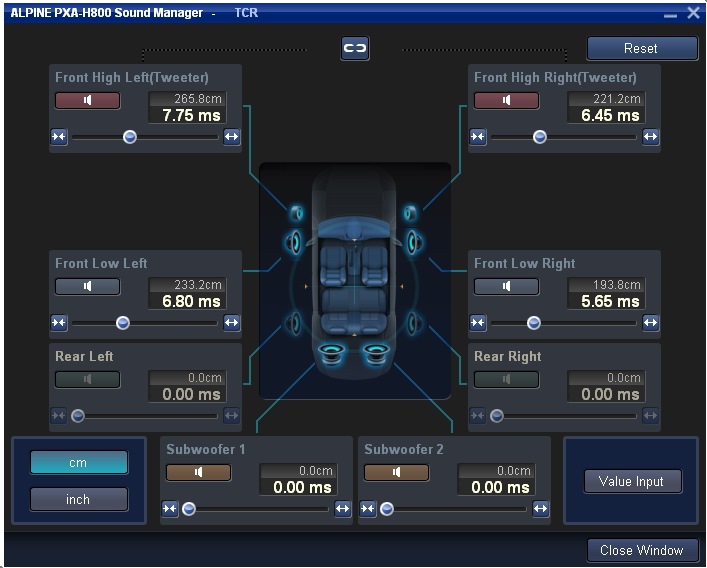The height and width of the screenshot is (568, 707).
Task: Switch measurement unit to inch
Action: (79, 499)
